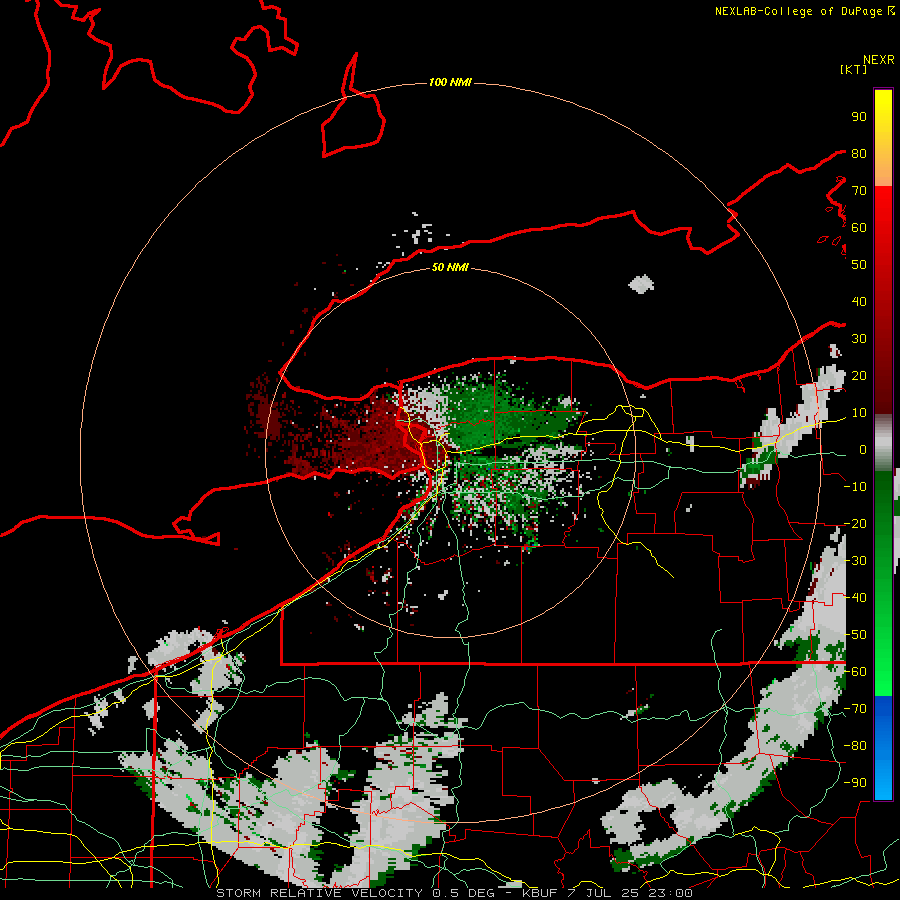Click the -80 value on the velocity scale

pyautogui.click(x=855, y=746)
